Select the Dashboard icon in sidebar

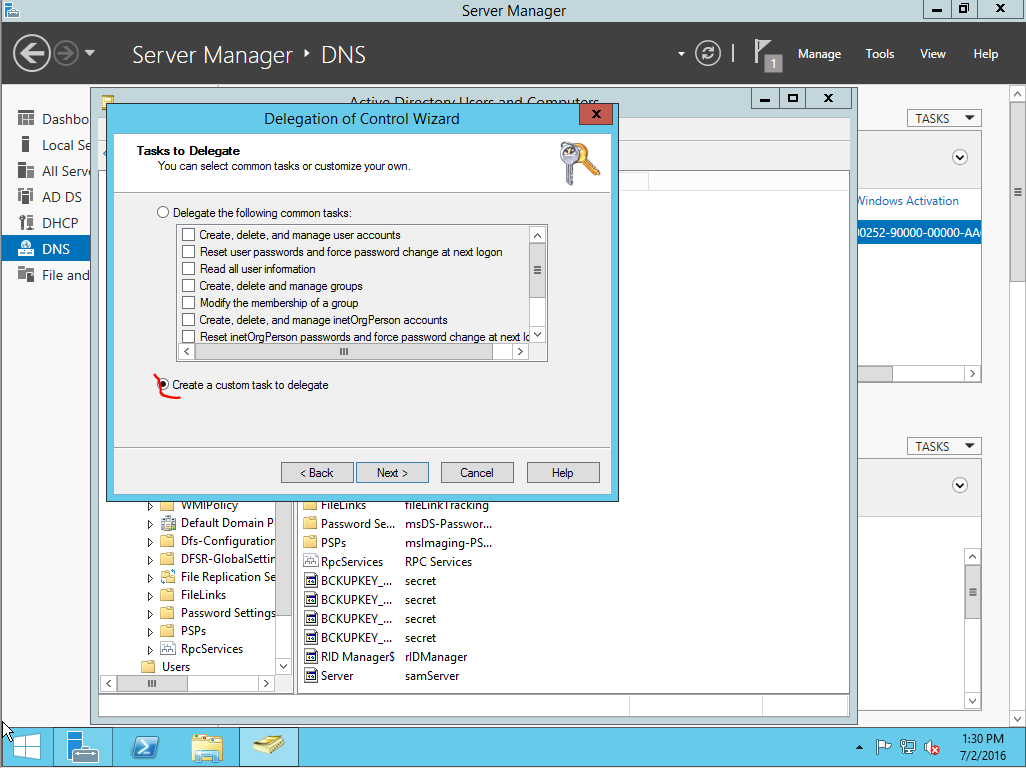(x=26, y=118)
